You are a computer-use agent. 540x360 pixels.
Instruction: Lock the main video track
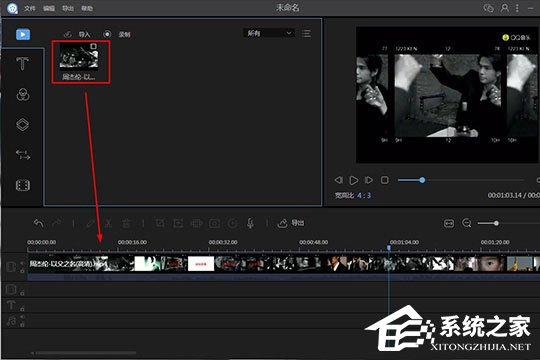pos(22,271)
